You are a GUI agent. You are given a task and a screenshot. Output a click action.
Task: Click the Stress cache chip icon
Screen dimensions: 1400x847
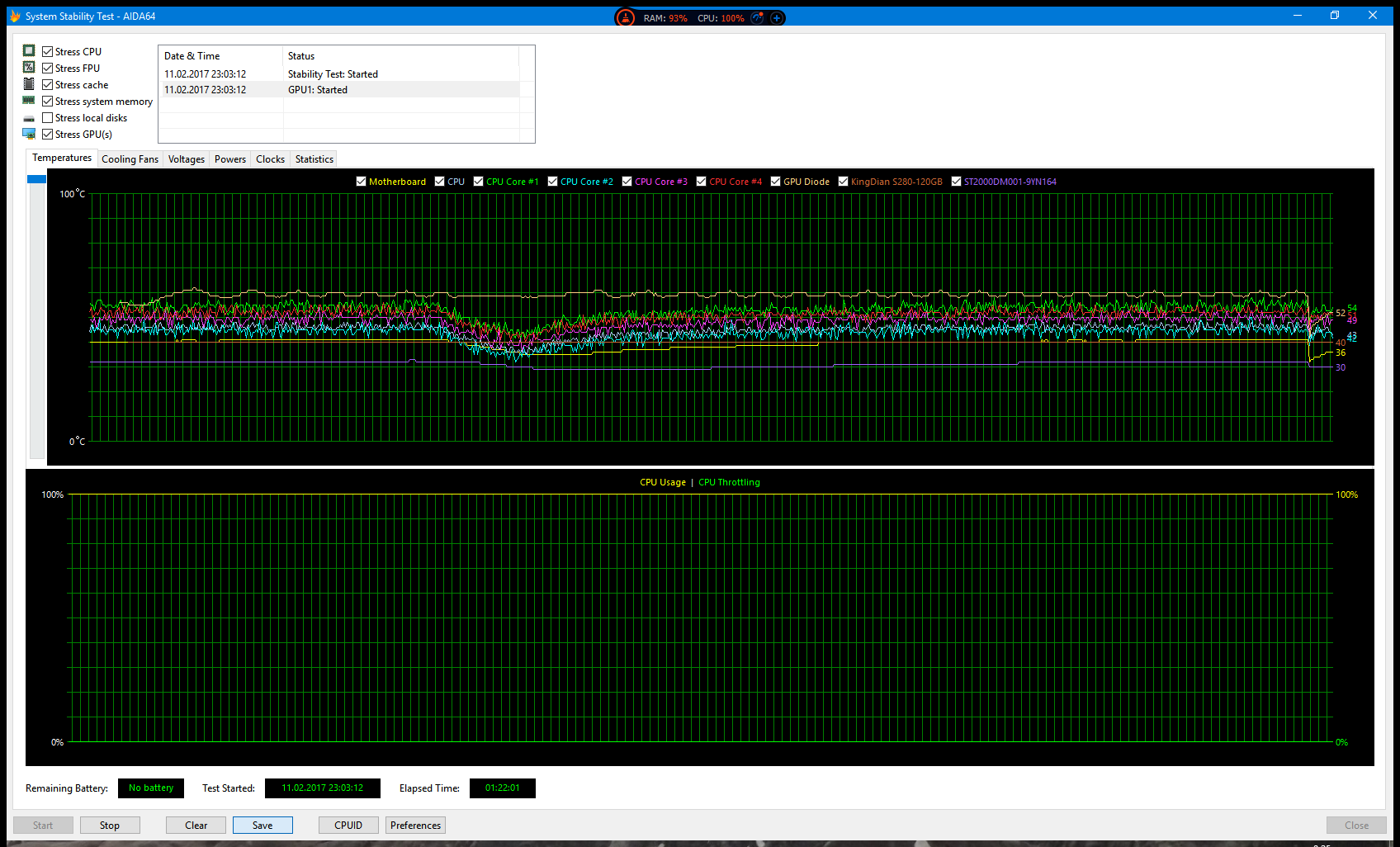[29, 84]
